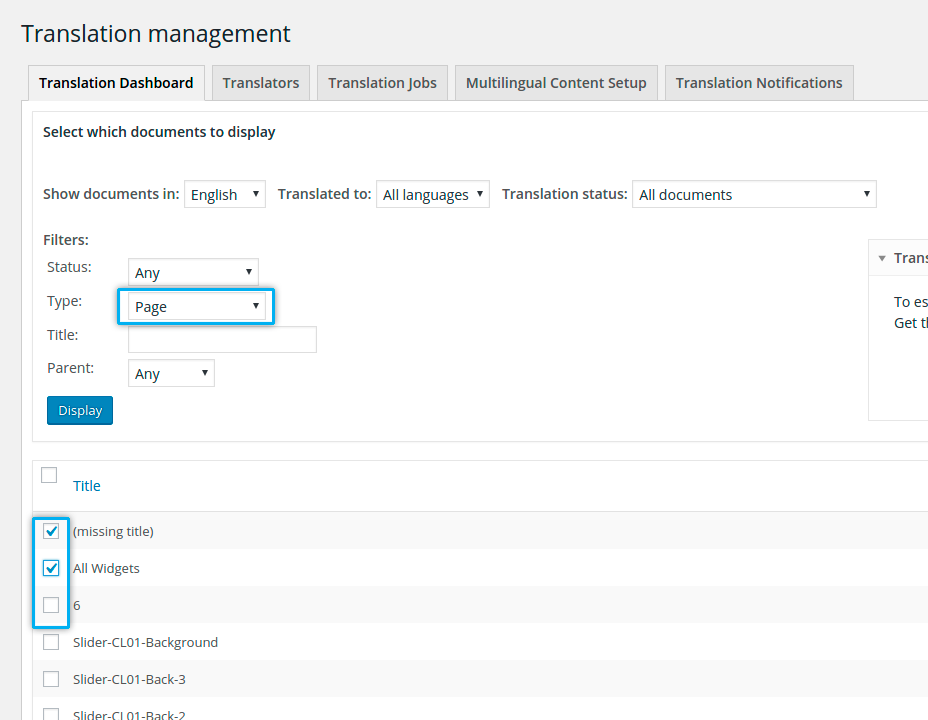Open Translation Notifications tab
The height and width of the screenshot is (720, 928).
pos(758,83)
